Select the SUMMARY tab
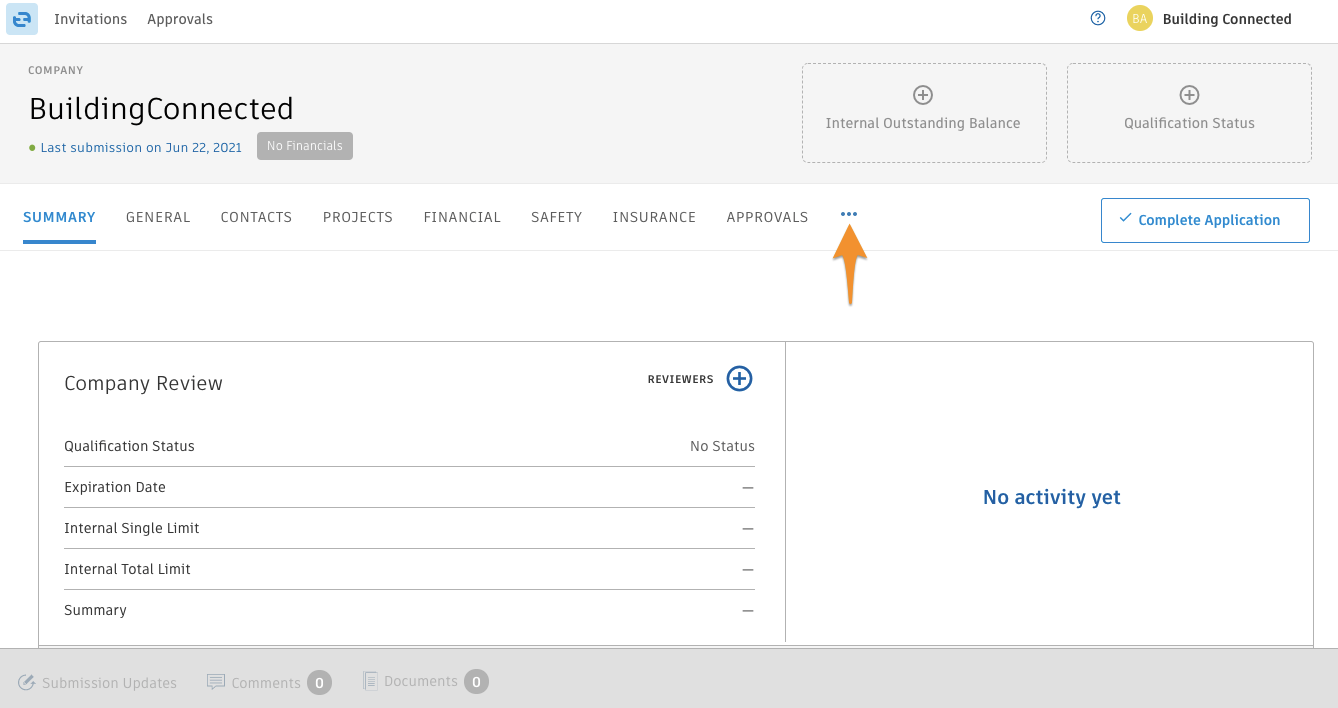The height and width of the screenshot is (708, 1338). (x=59, y=217)
